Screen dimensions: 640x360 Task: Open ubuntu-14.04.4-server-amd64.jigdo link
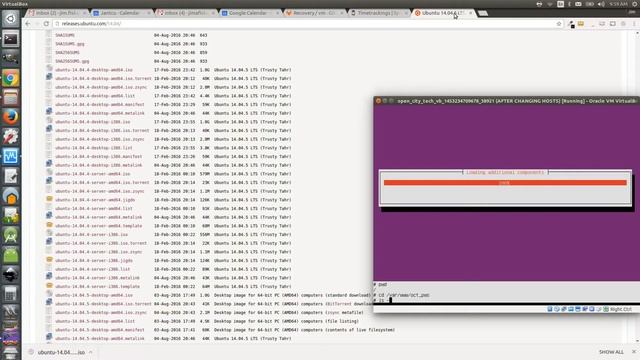coord(95,200)
